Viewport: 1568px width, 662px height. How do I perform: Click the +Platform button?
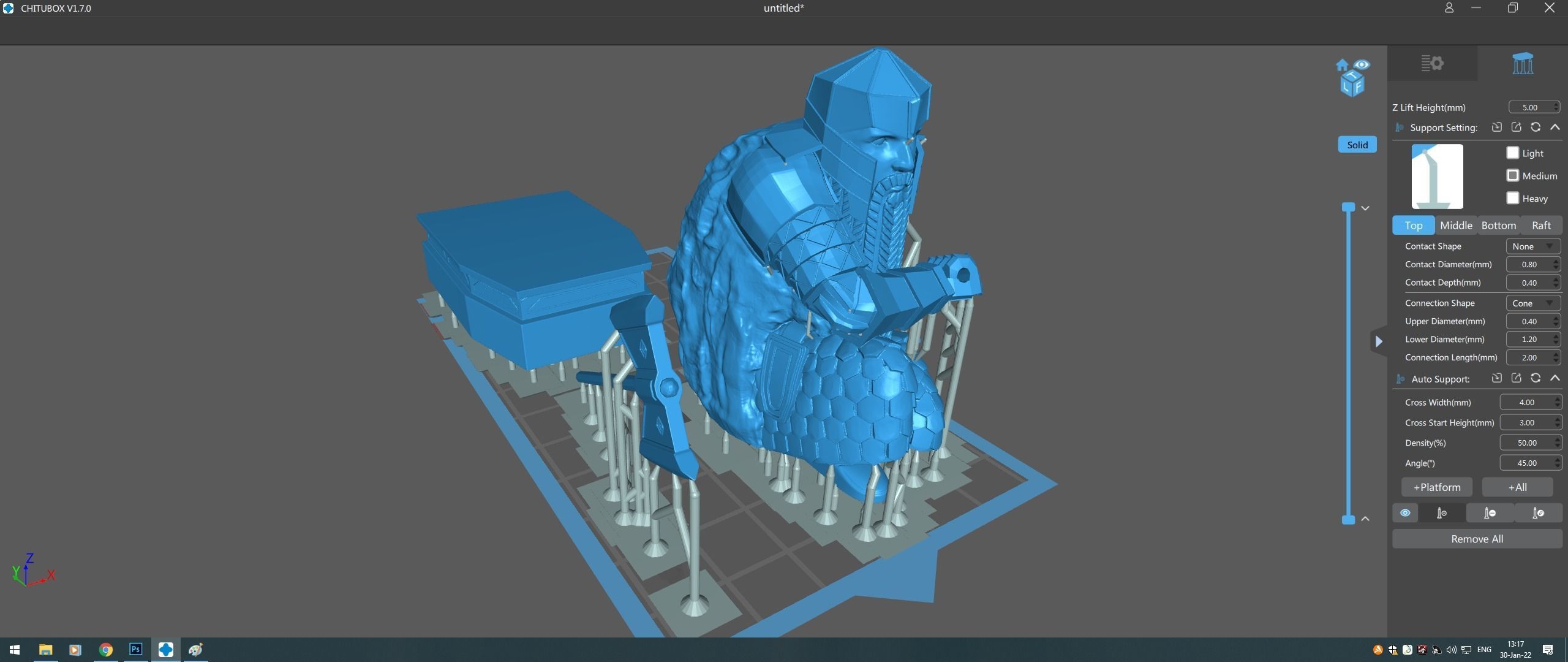[x=1436, y=487]
